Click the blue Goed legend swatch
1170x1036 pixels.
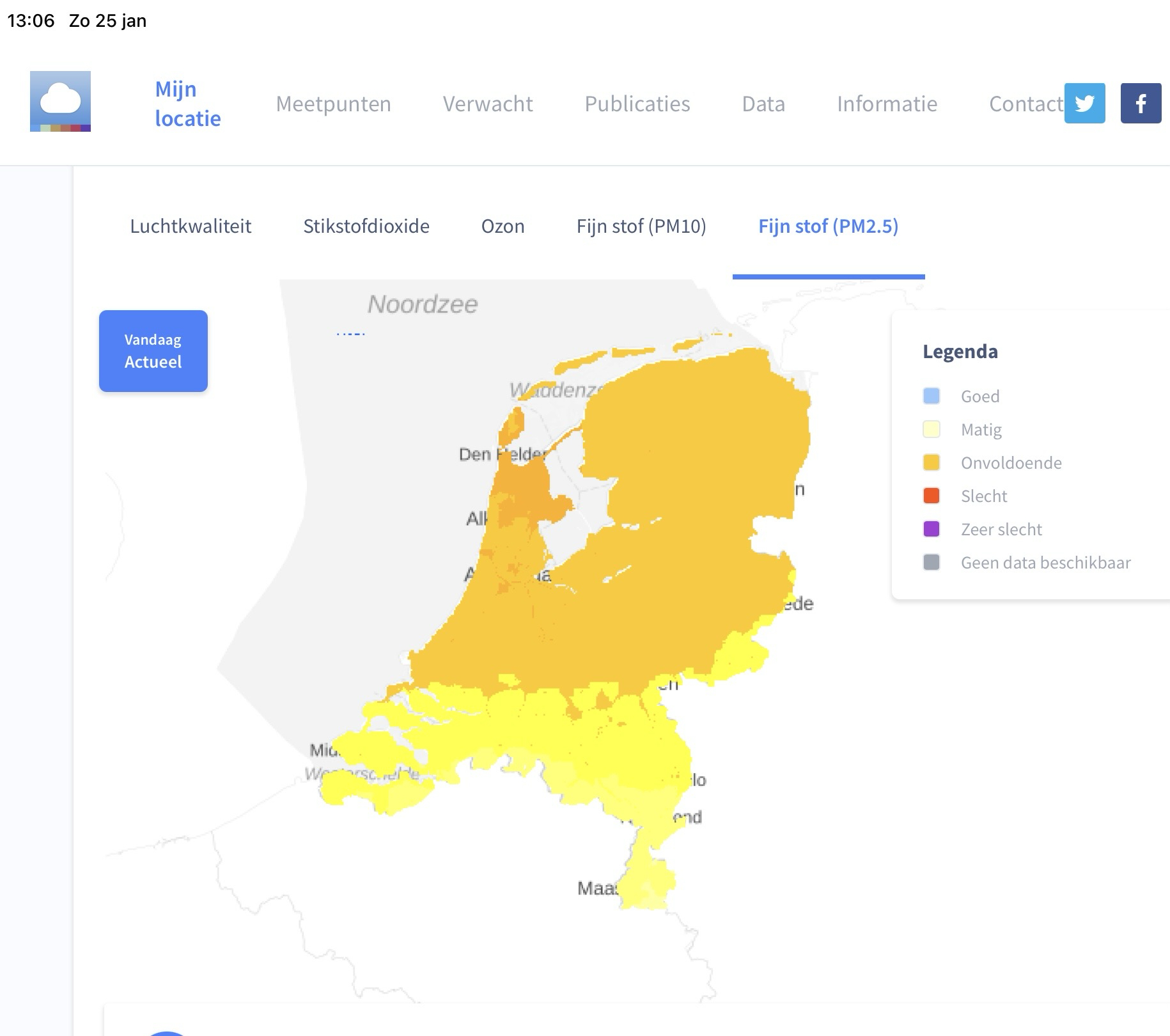tap(932, 396)
